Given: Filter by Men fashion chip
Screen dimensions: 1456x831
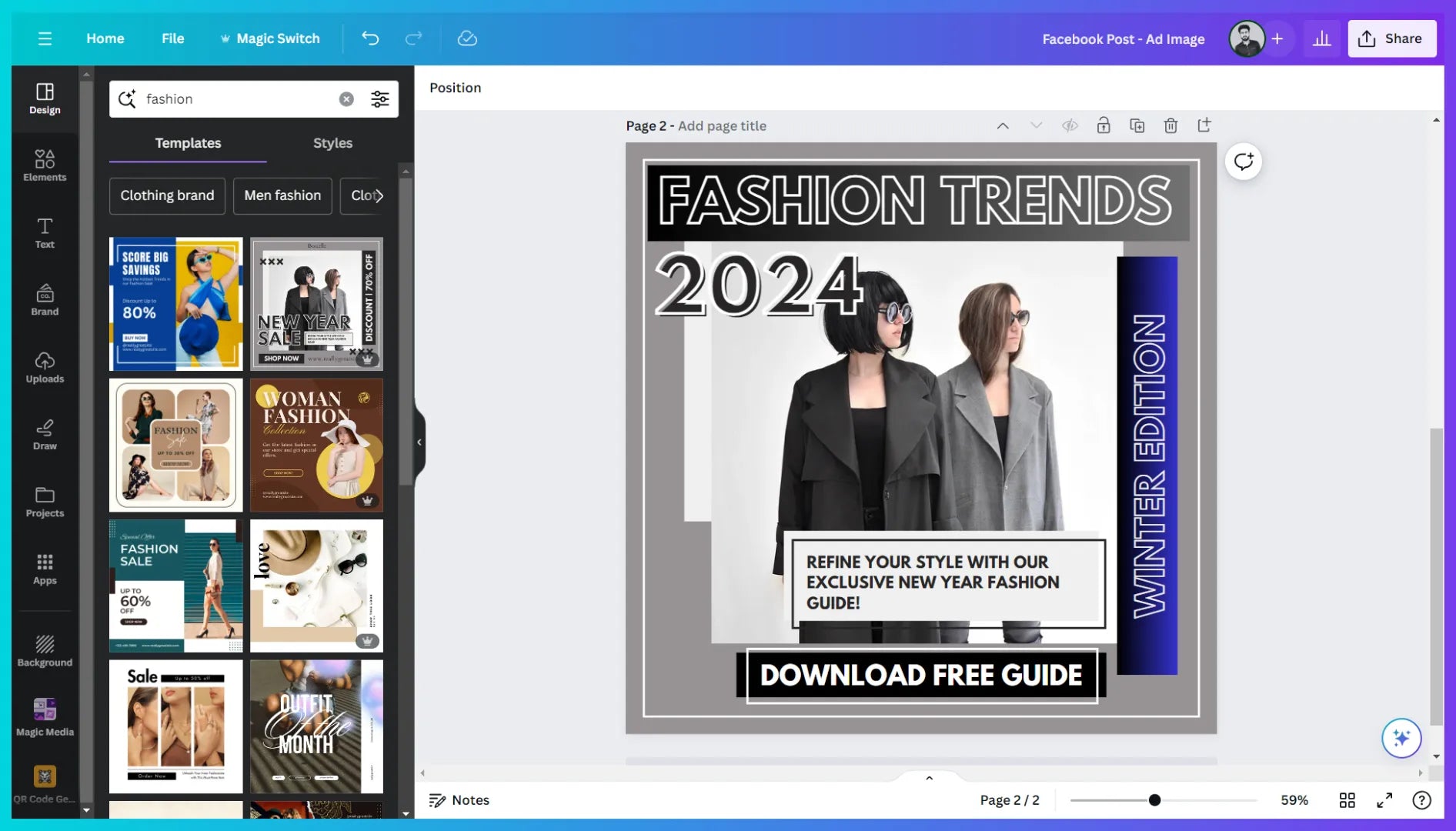Looking at the screenshot, I should (282, 195).
